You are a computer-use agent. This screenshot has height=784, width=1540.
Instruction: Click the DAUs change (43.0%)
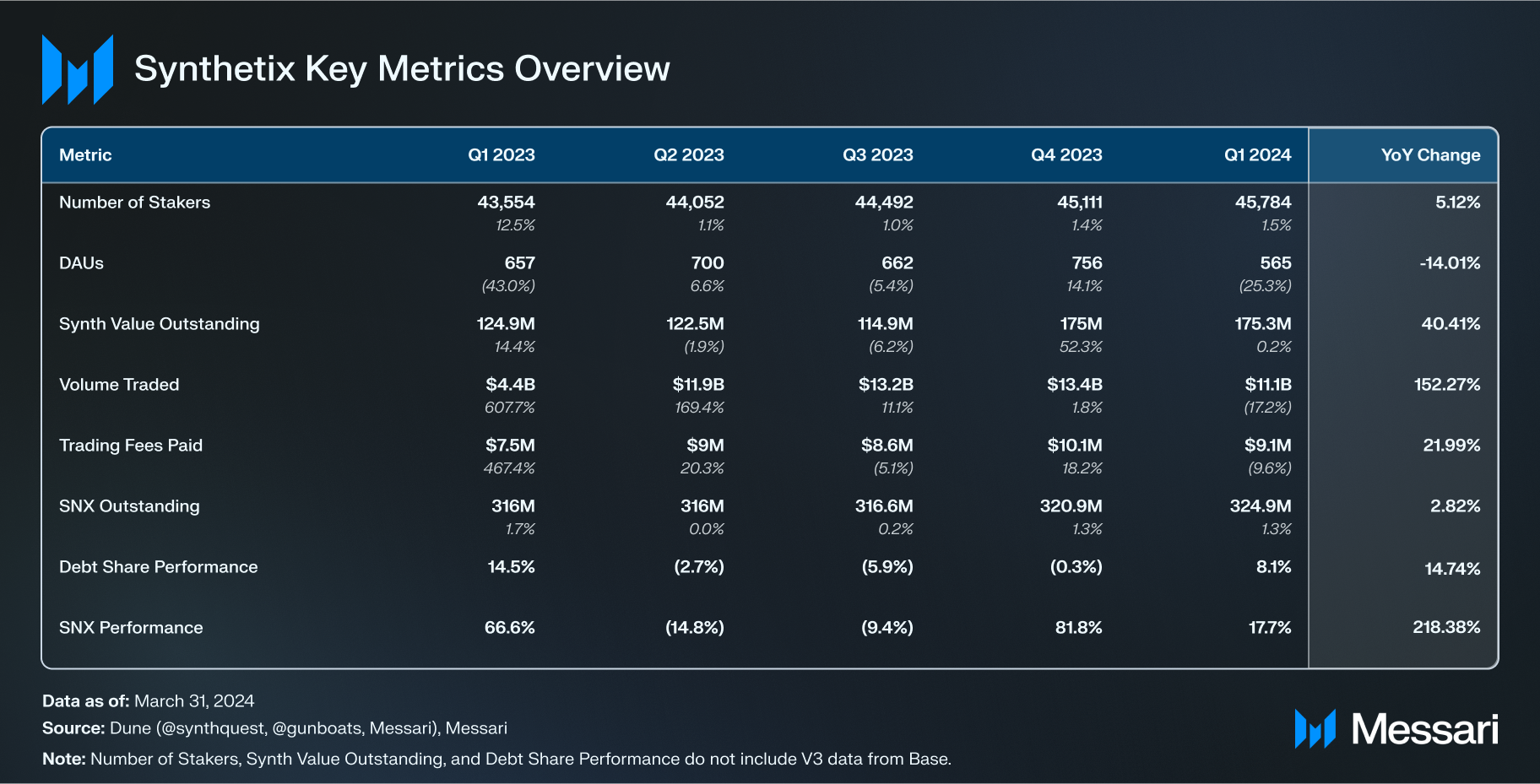point(508,286)
